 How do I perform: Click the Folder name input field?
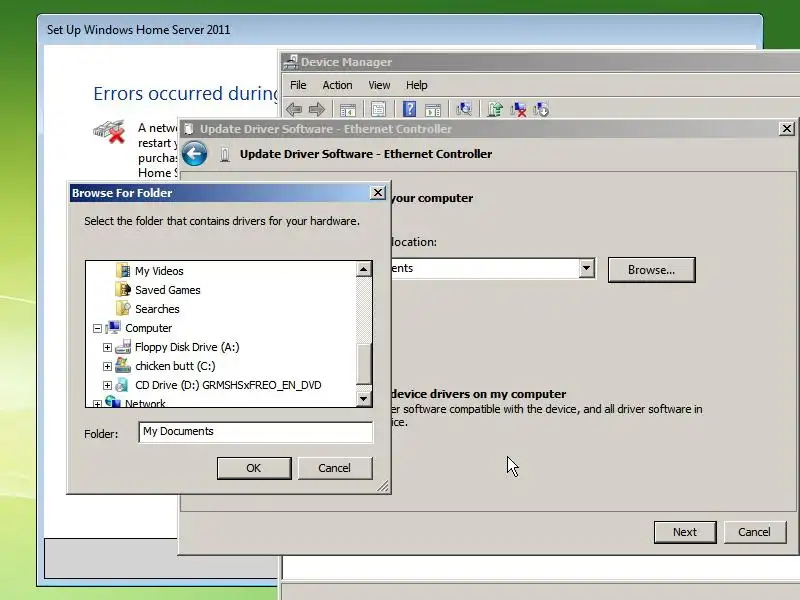(256, 432)
